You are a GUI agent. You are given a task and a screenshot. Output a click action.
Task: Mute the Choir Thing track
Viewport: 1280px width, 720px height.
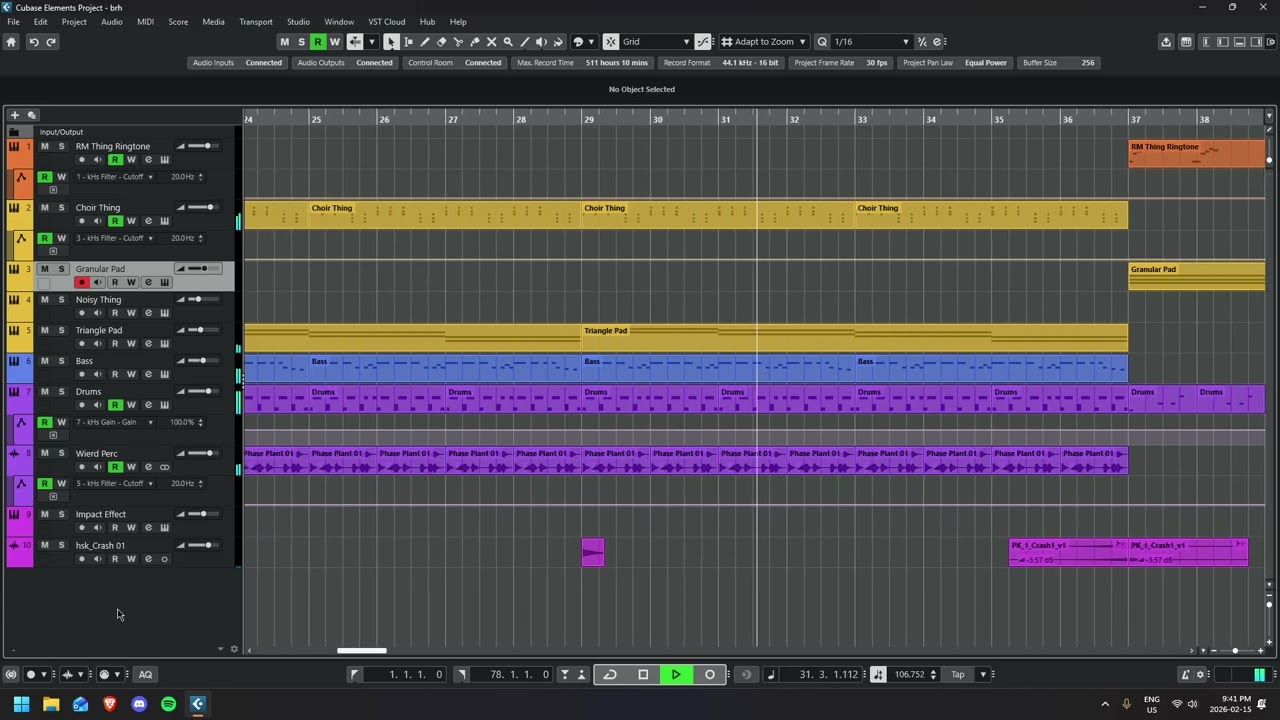pyautogui.click(x=44, y=207)
